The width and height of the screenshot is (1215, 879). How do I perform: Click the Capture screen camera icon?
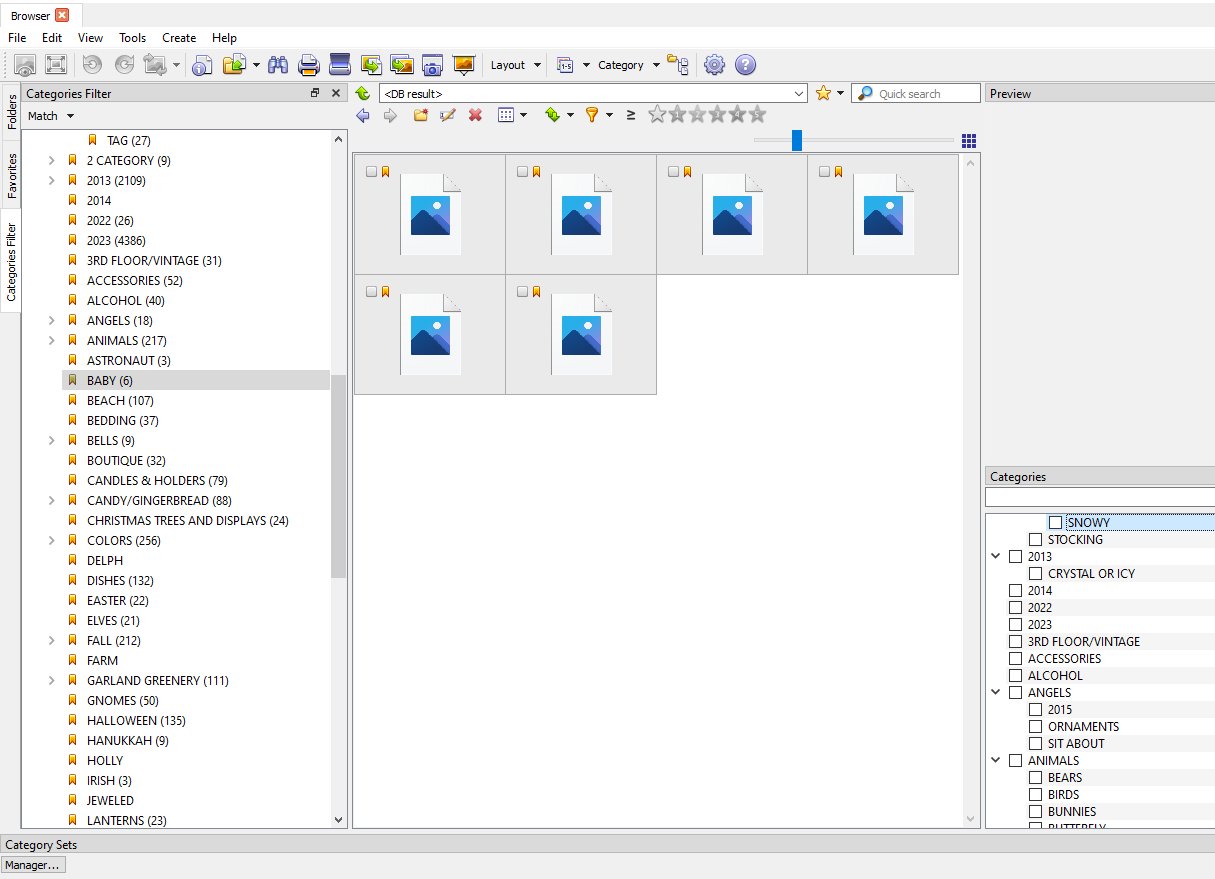[x=432, y=65]
